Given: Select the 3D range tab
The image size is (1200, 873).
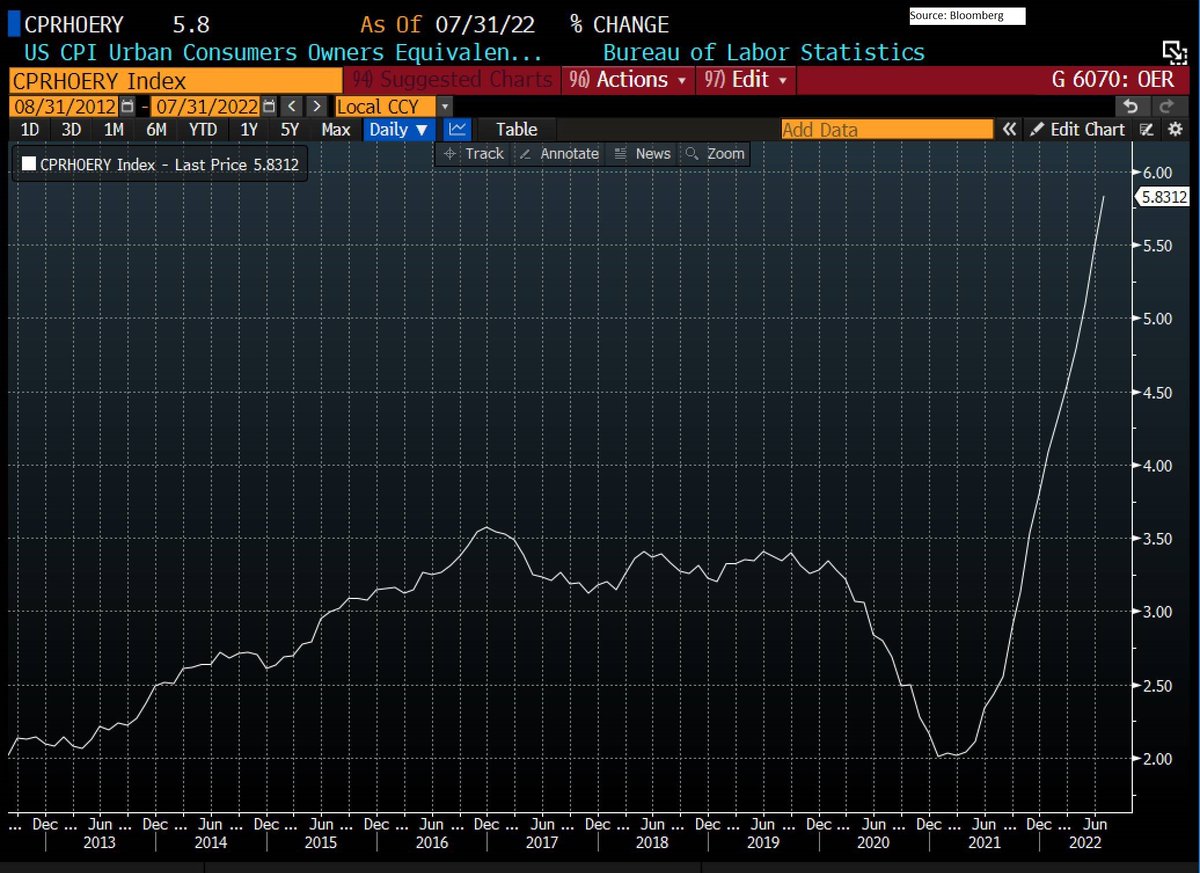Looking at the screenshot, I should [x=71, y=129].
